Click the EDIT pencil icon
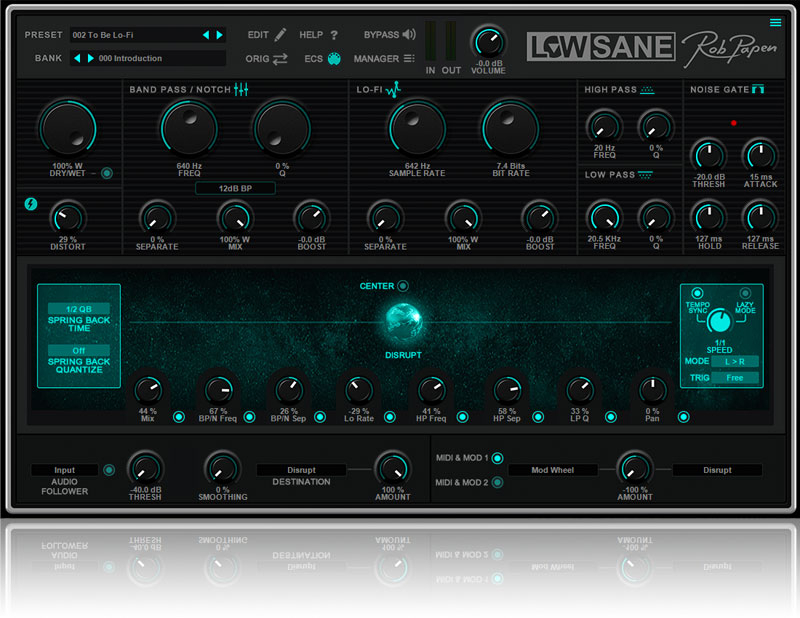Screen dimensions: 800x618 (281, 35)
